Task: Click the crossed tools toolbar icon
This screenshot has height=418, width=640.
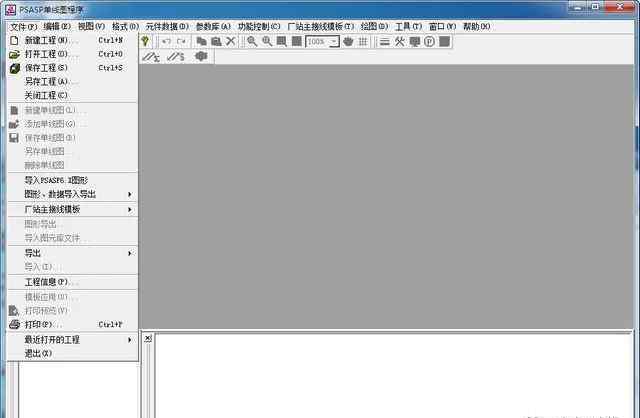Action: pos(400,41)
